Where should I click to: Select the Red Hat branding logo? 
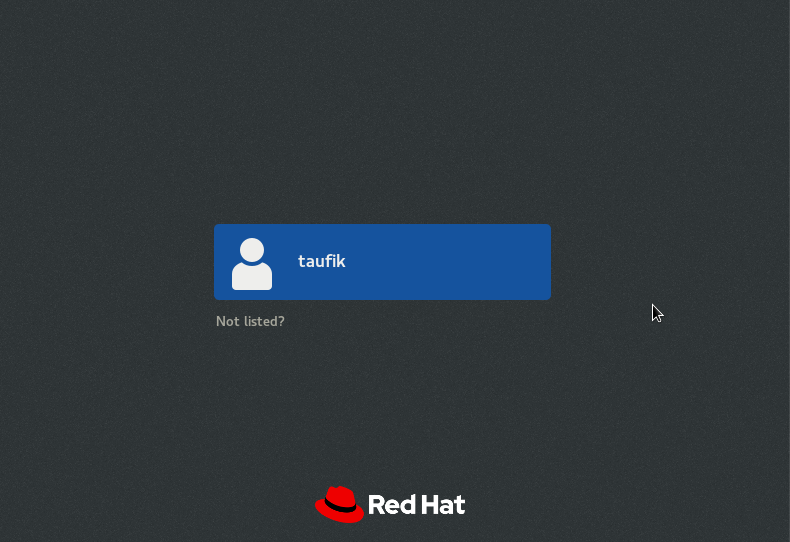(x=390, y=504)
